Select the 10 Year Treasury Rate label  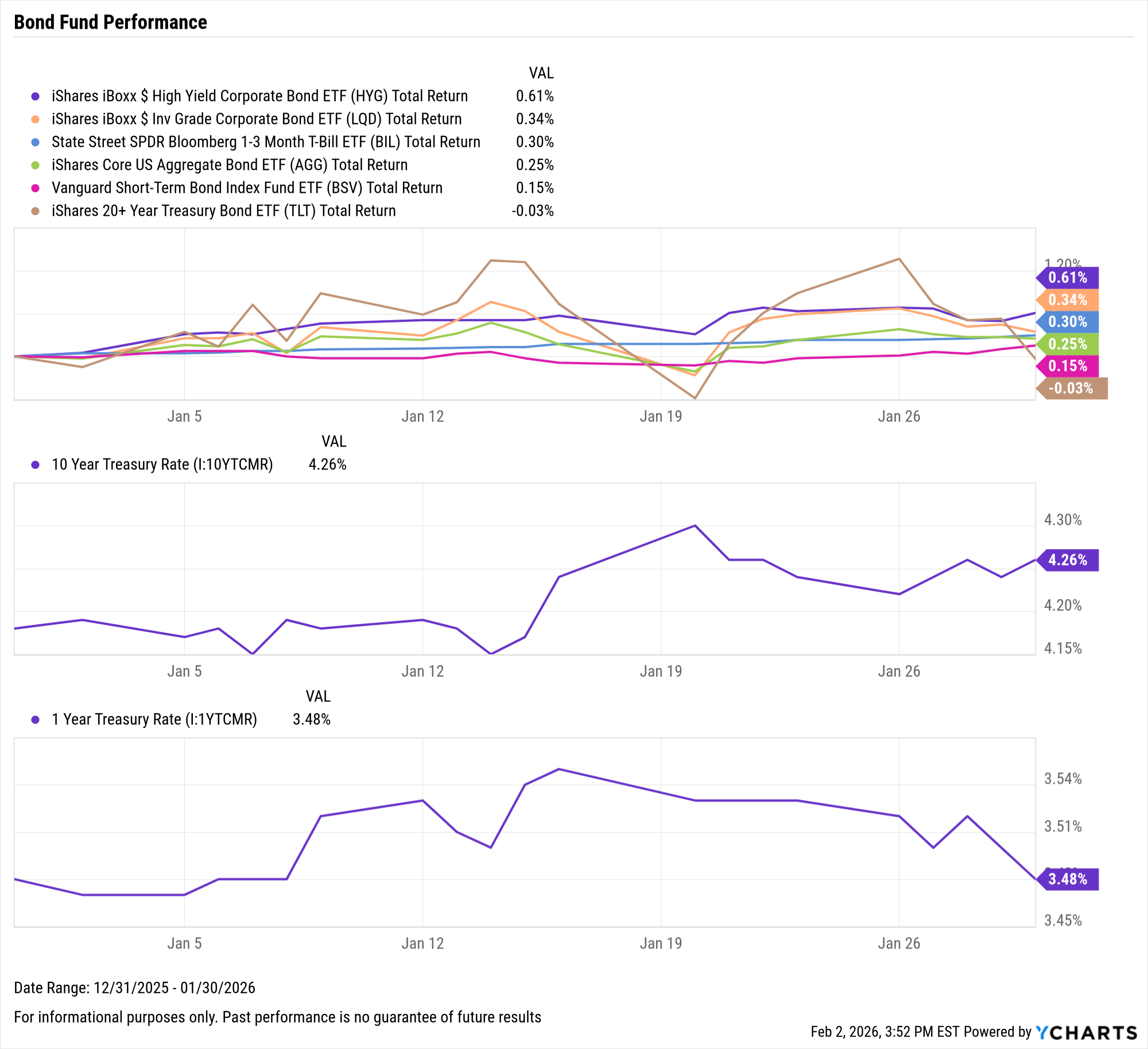tap(162, 464)
